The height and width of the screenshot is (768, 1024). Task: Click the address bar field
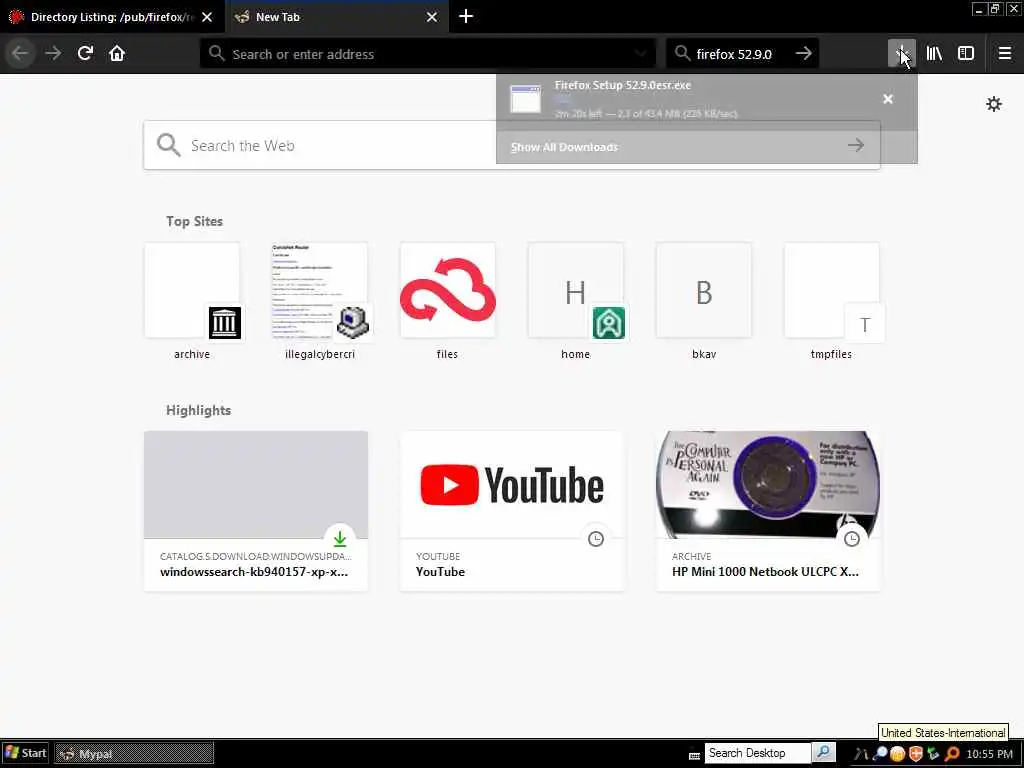click(x=428, y=54)
